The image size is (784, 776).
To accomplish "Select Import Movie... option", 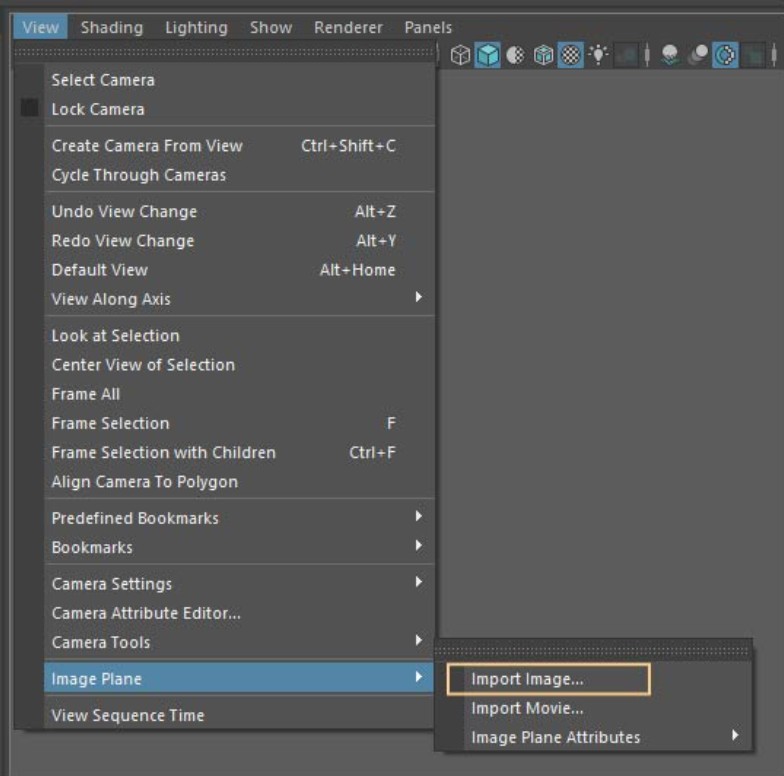I will [x=527, y=708].
